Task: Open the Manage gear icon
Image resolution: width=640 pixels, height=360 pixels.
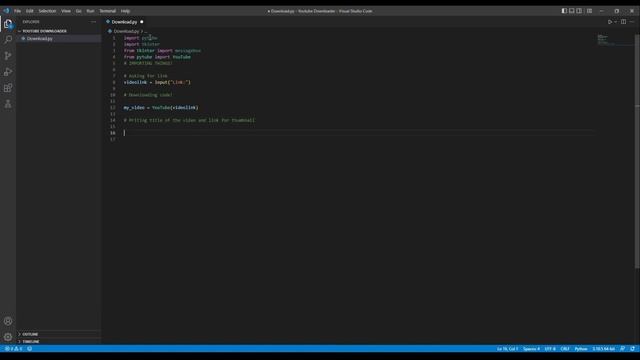Action: coord(8,337)
